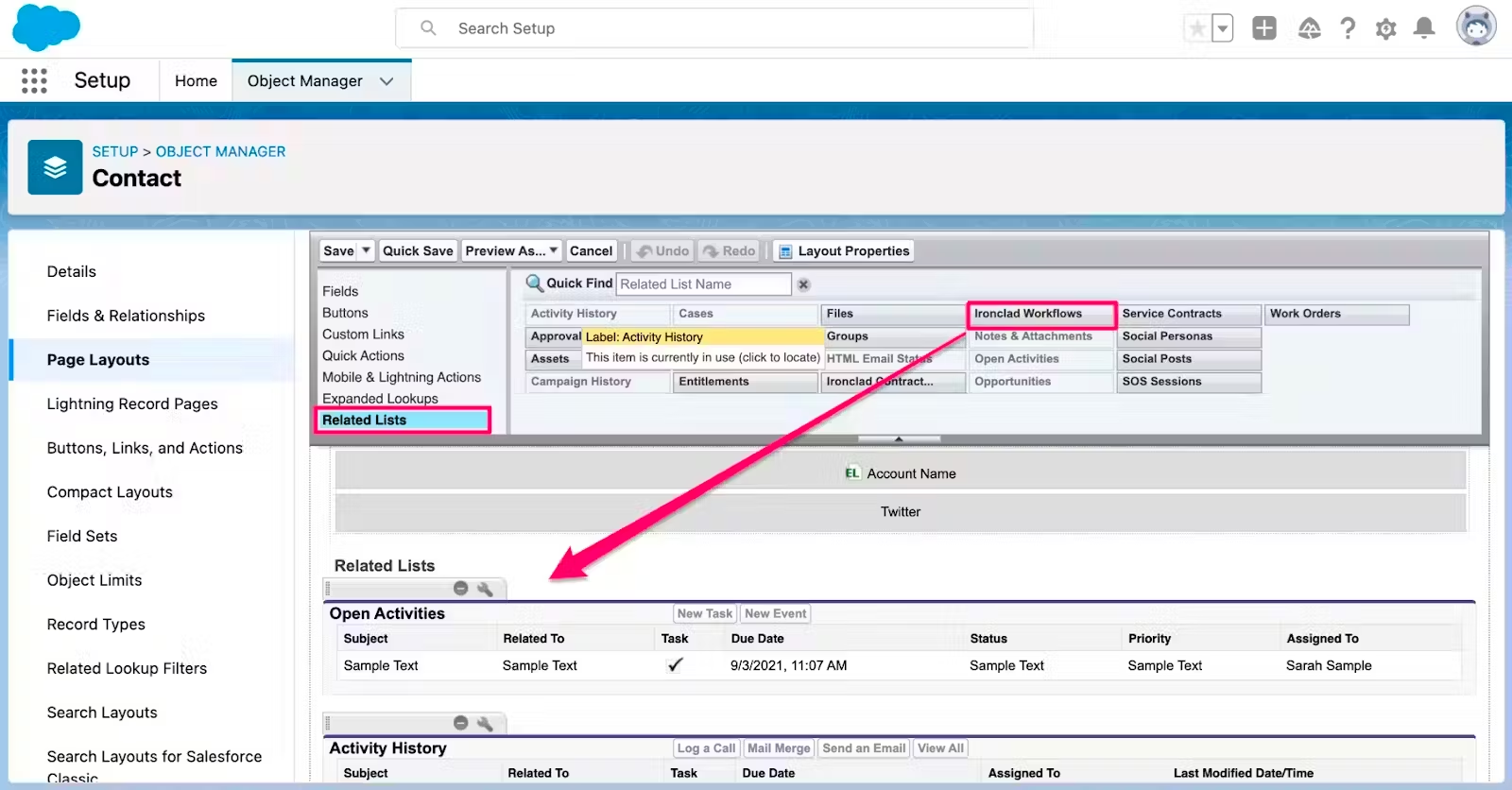1512x790 pixels.
Task: Click the Salesforce cloud logo
Action: coord(45,27)
